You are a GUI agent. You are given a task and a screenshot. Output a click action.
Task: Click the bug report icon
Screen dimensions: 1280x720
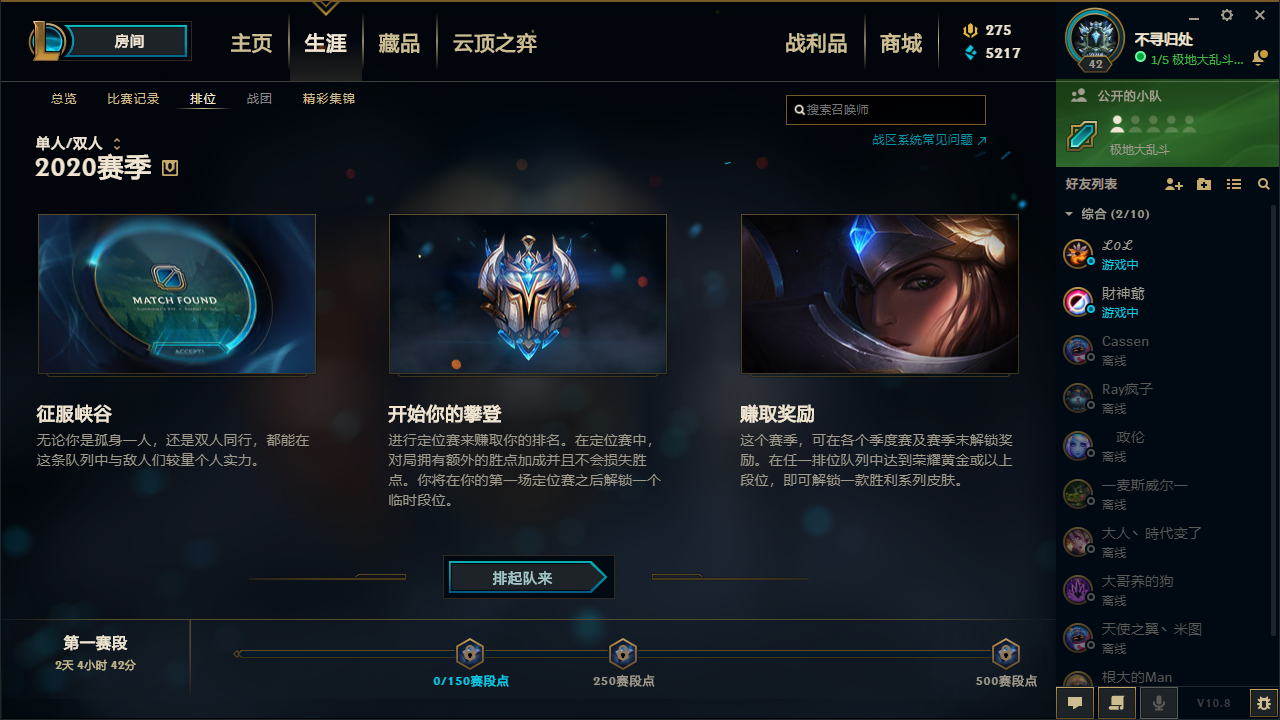[x=1264, y=703]
